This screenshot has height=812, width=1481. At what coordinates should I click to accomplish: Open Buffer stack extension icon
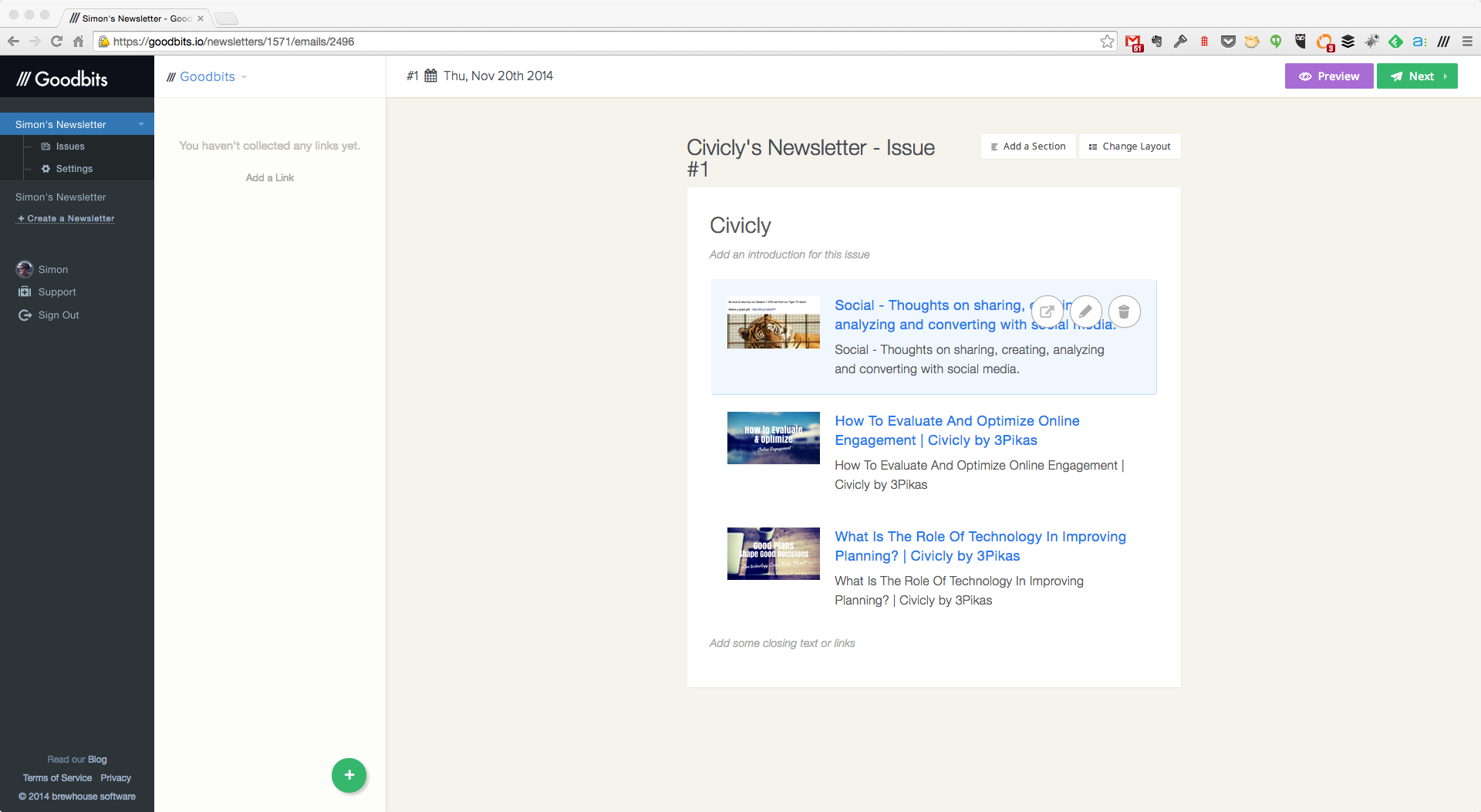pos(1348,42)
